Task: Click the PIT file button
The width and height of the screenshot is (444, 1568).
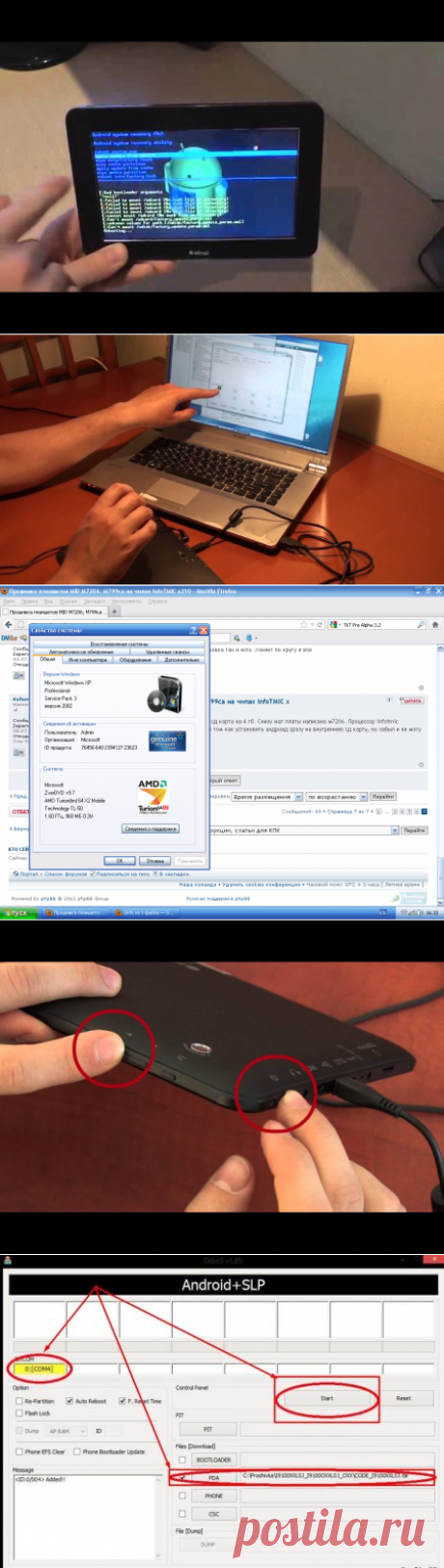Action: (x=208, y=1429)
